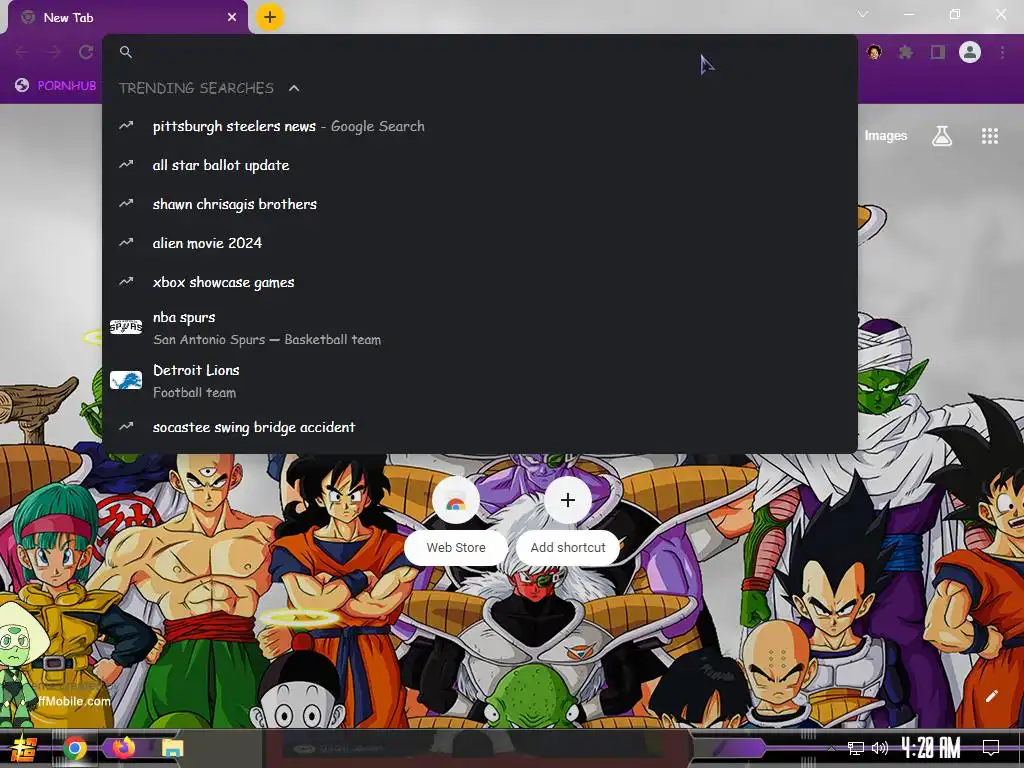
Task: Select 'alien movie 2024' suggestion
Action: click(479, 243)
